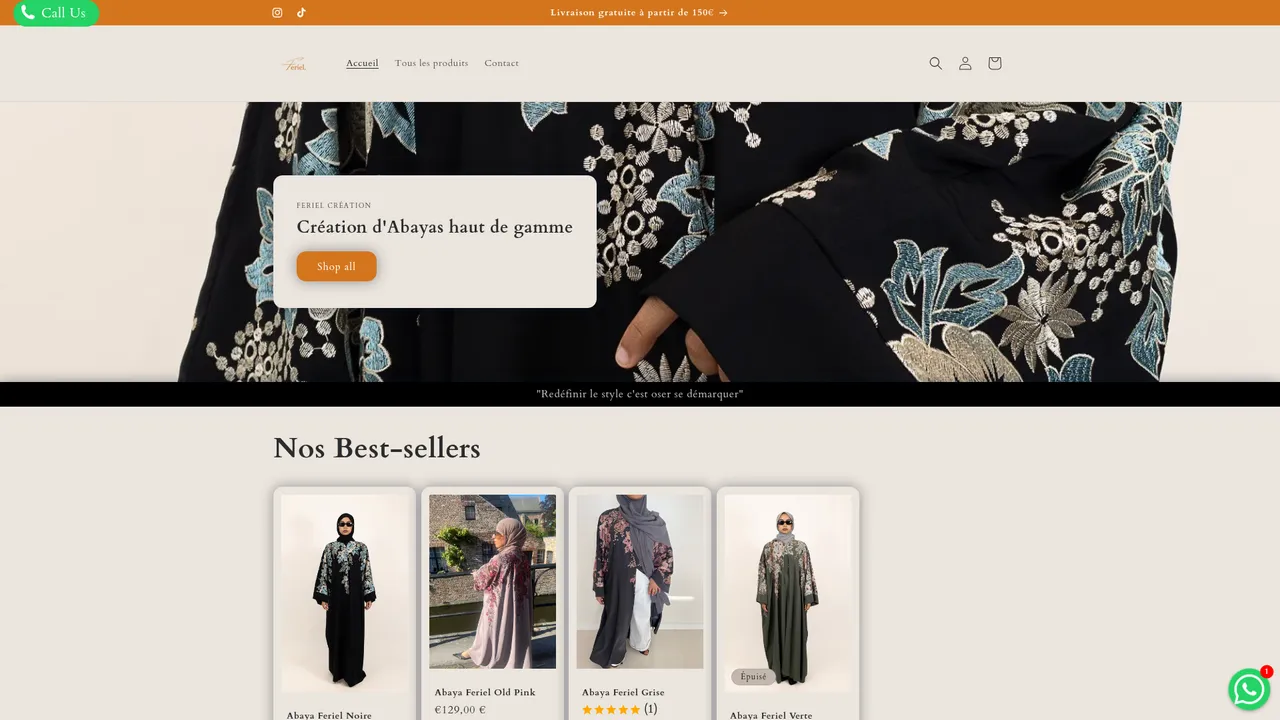The width and height of the screenshot is (1280, 720).
Task: Click the green Call Us button
Action: click(x=56, y=13)
